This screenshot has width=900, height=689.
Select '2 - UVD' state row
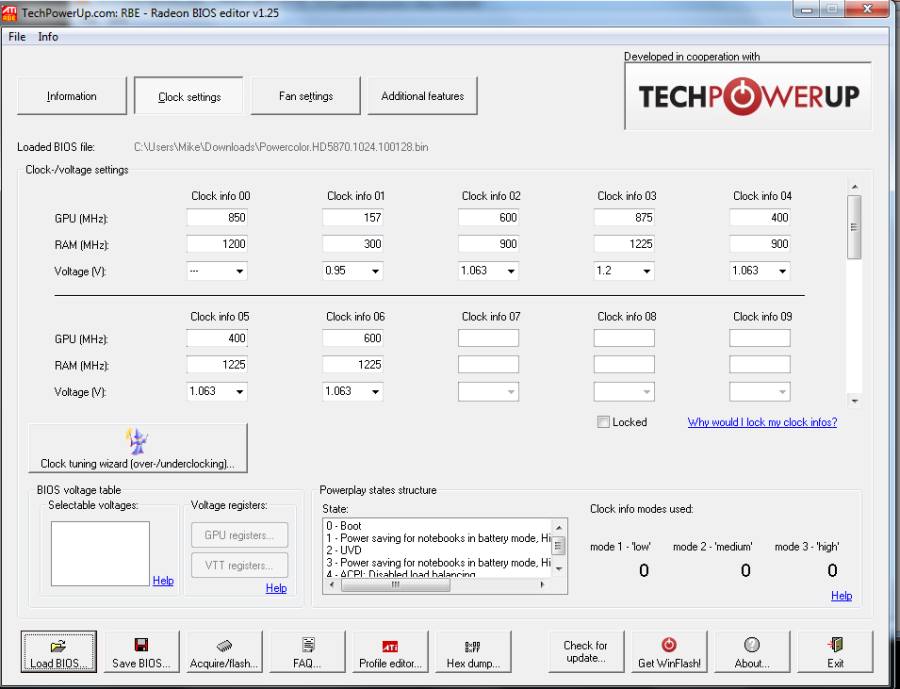point(437,550)
